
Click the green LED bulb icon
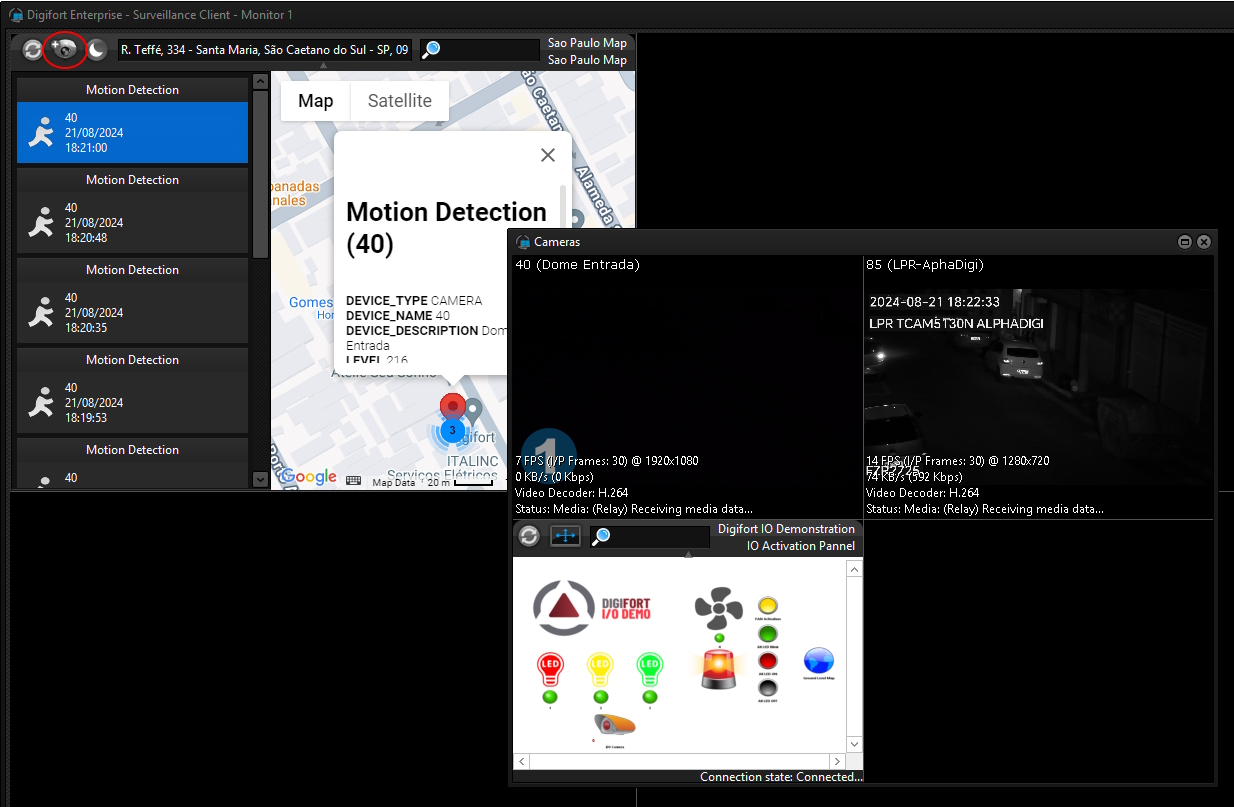pyautogui.click(x=650, y=667)
